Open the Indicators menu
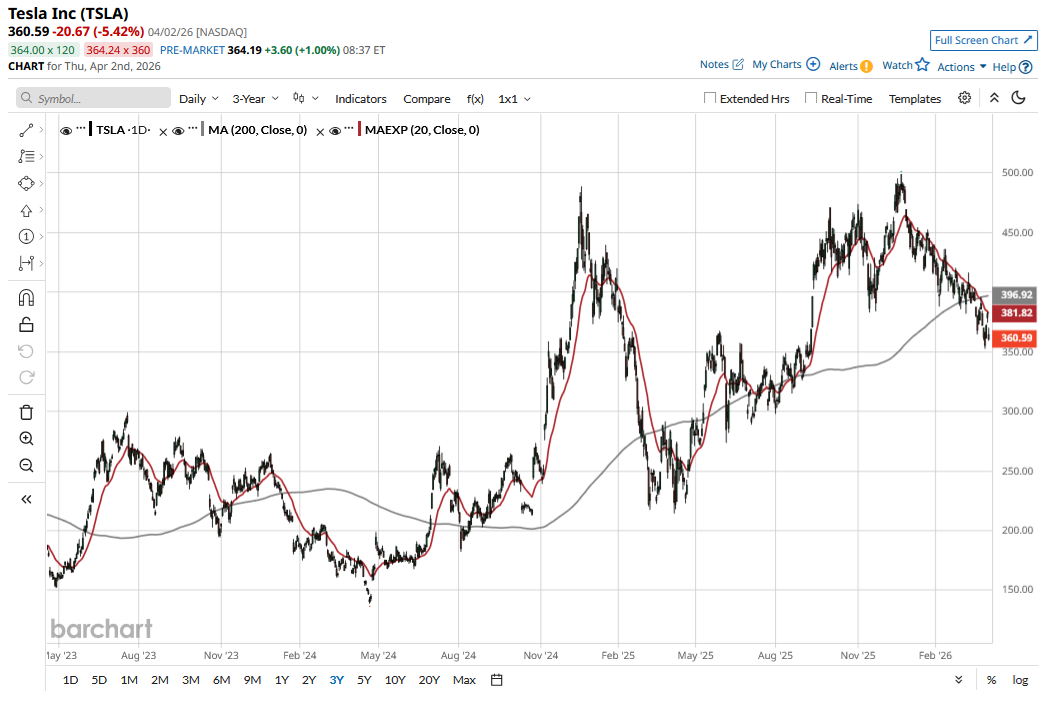This screenshot has width=1050, height=705. click(361, 98)
